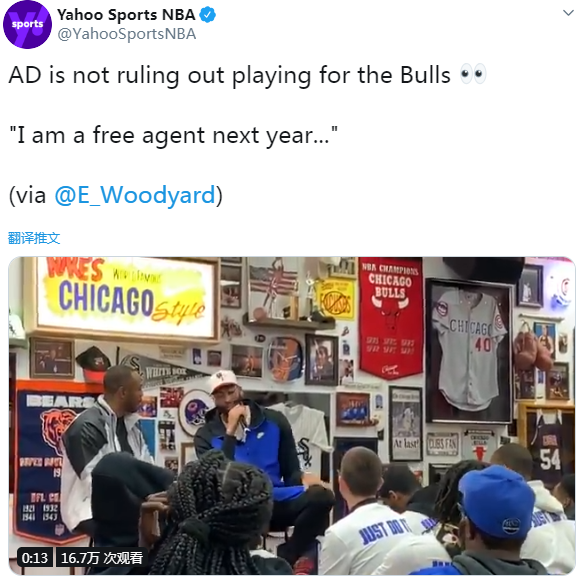Click the "Just Do It" white shirt

click(378, 539)
